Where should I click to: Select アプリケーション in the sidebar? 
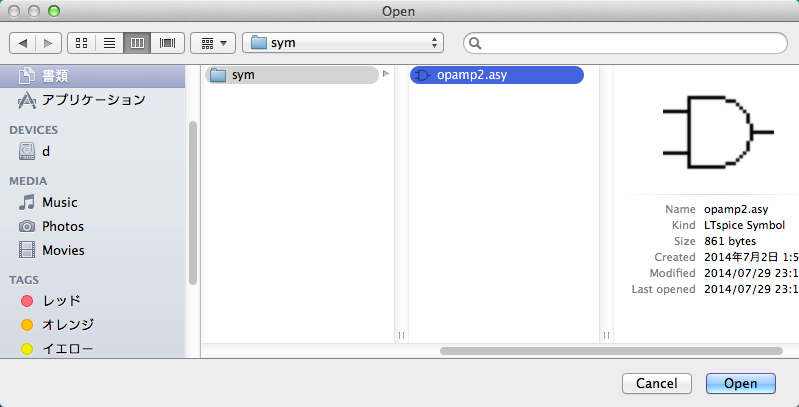click(x=92, y=100)
